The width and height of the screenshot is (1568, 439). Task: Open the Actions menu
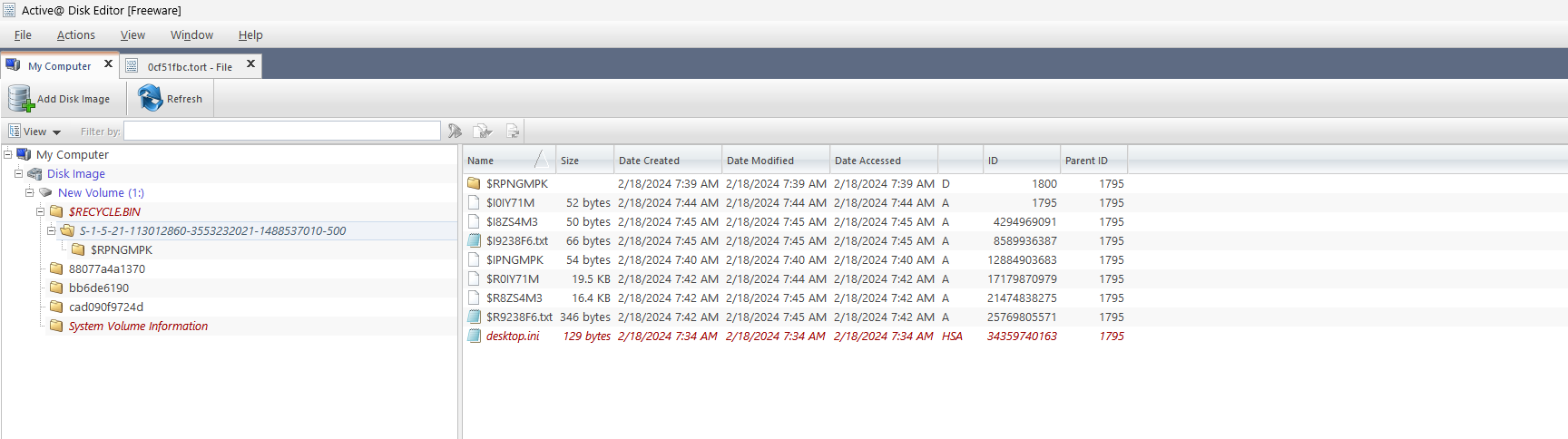[75, 35]
